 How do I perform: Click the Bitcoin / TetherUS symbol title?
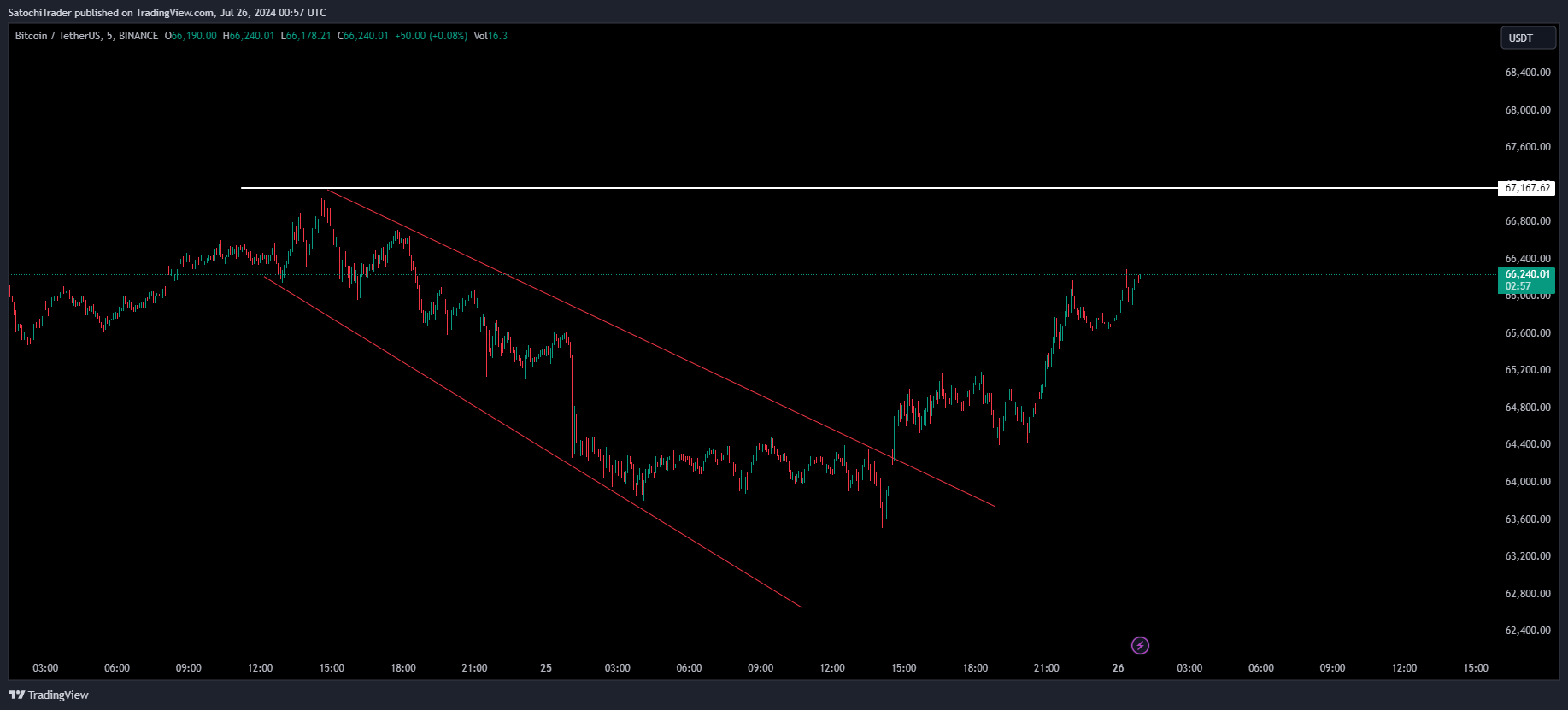56,36
